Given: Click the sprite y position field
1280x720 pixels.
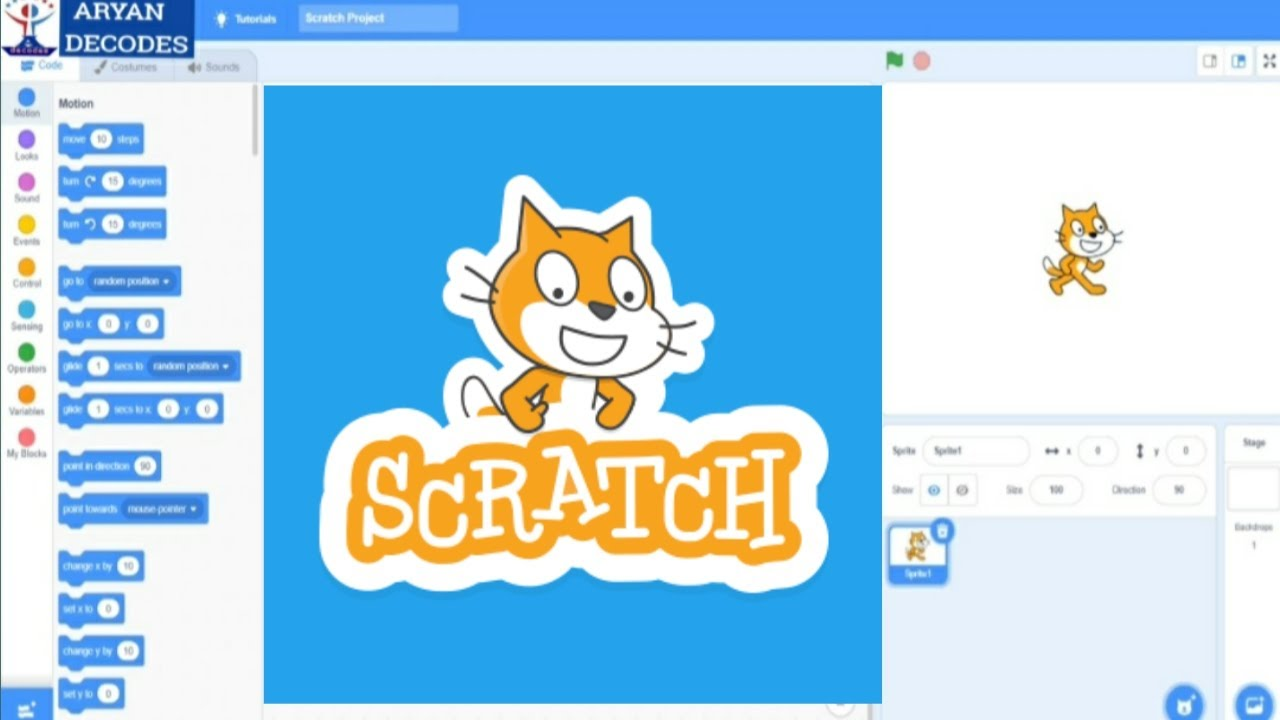Looking at the screenshot, I should 1186,451.
